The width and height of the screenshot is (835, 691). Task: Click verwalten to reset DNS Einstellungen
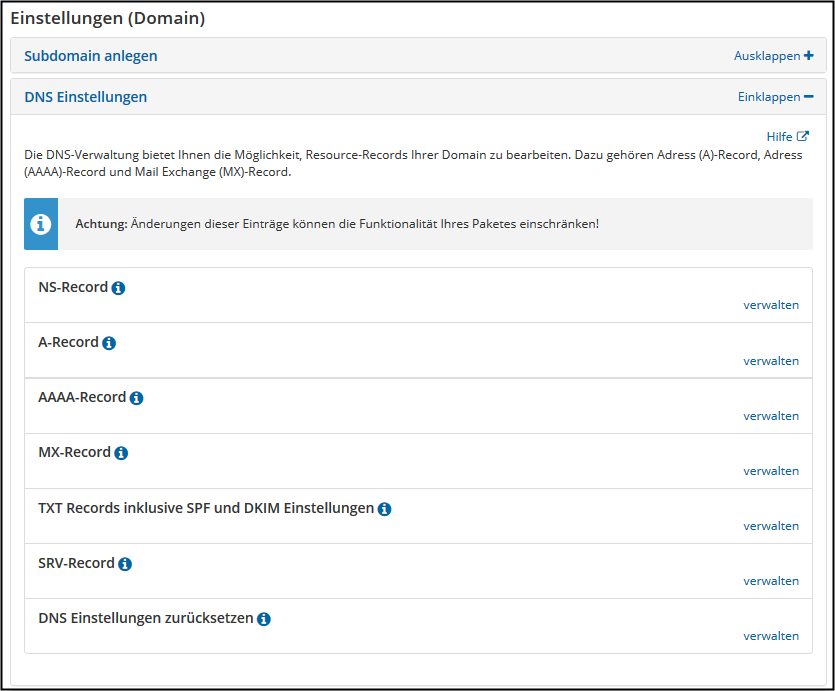(771, 636)
